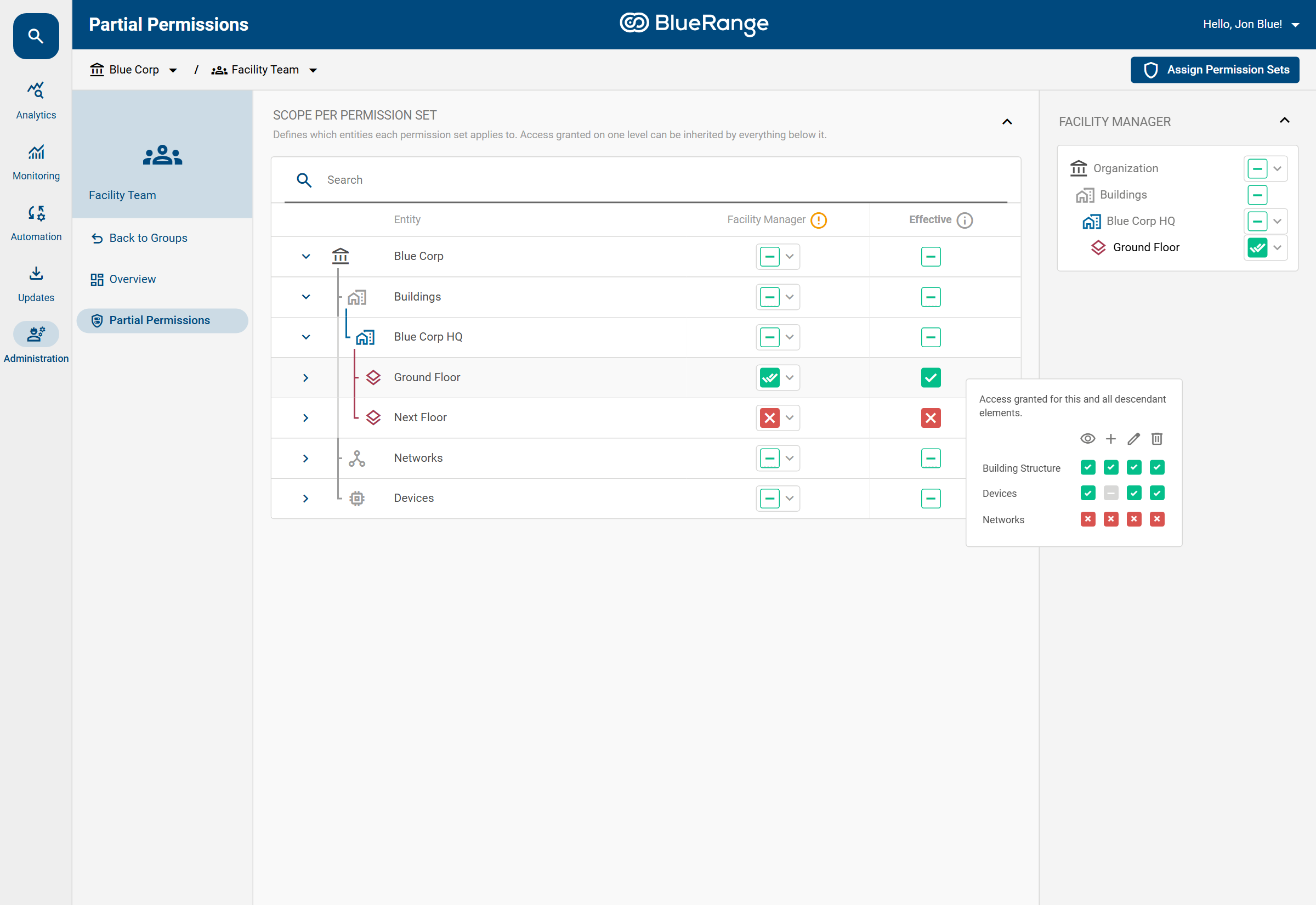Collapse the Scope Per Permission Set section
The height and width of the screenshot is (905, 1316).
coord(1007,122)
